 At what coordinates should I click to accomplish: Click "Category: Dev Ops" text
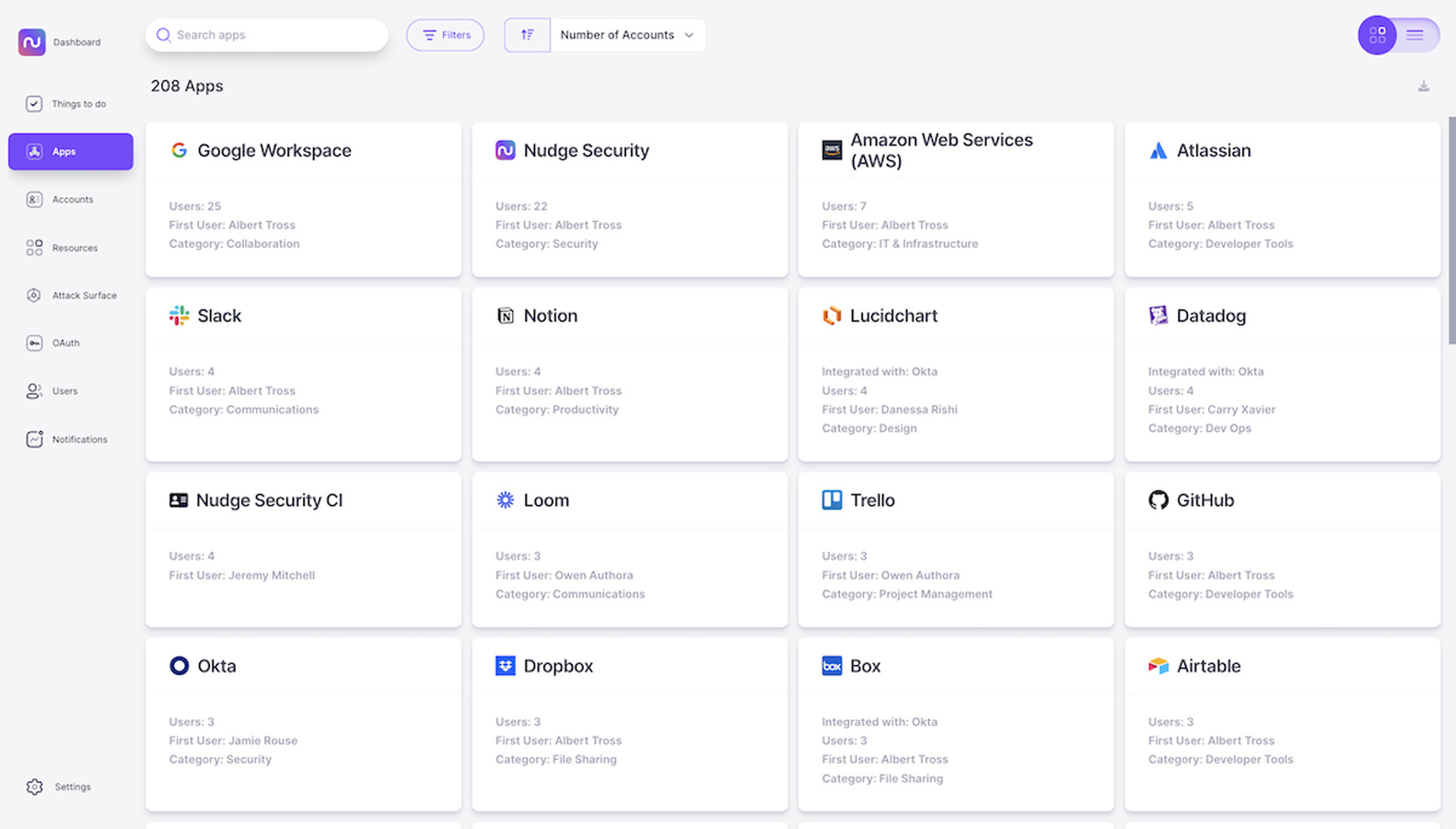click(1200, 428)
